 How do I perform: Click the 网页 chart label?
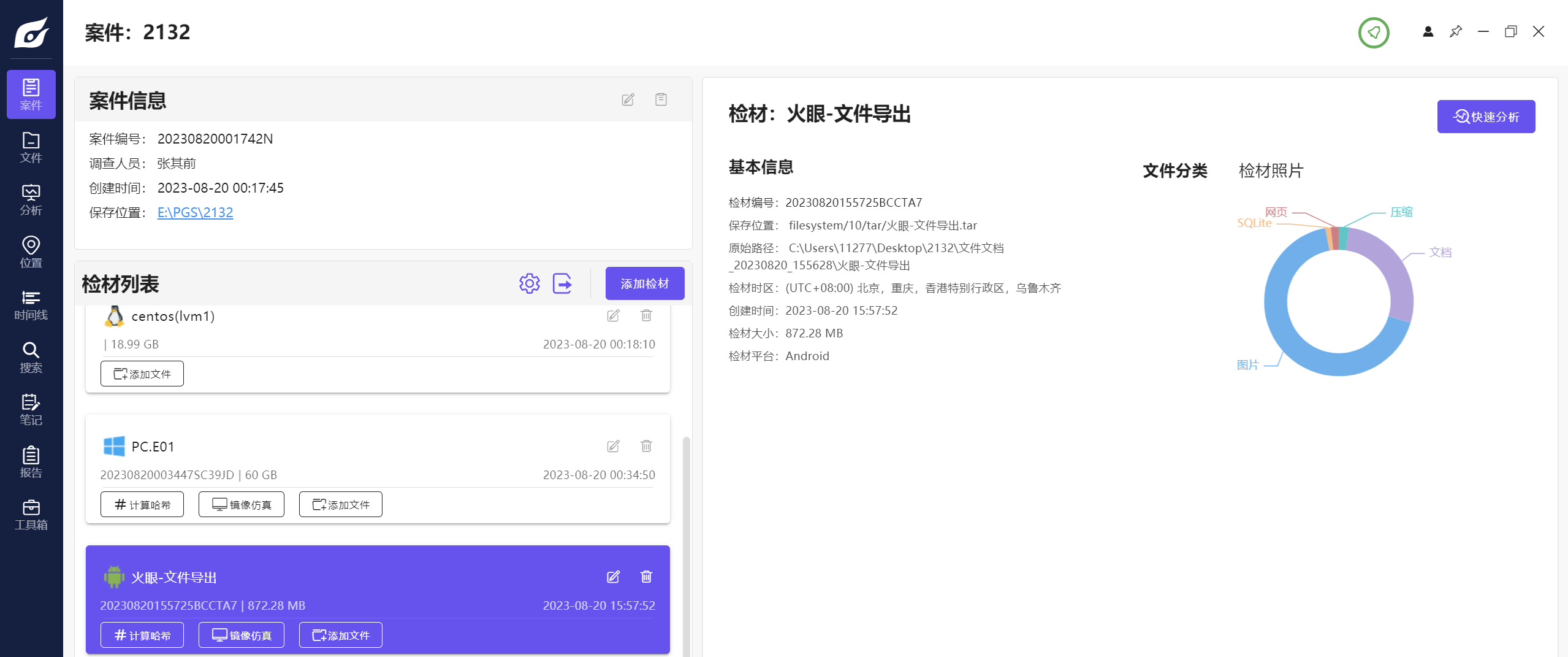tap(1276, 212)
